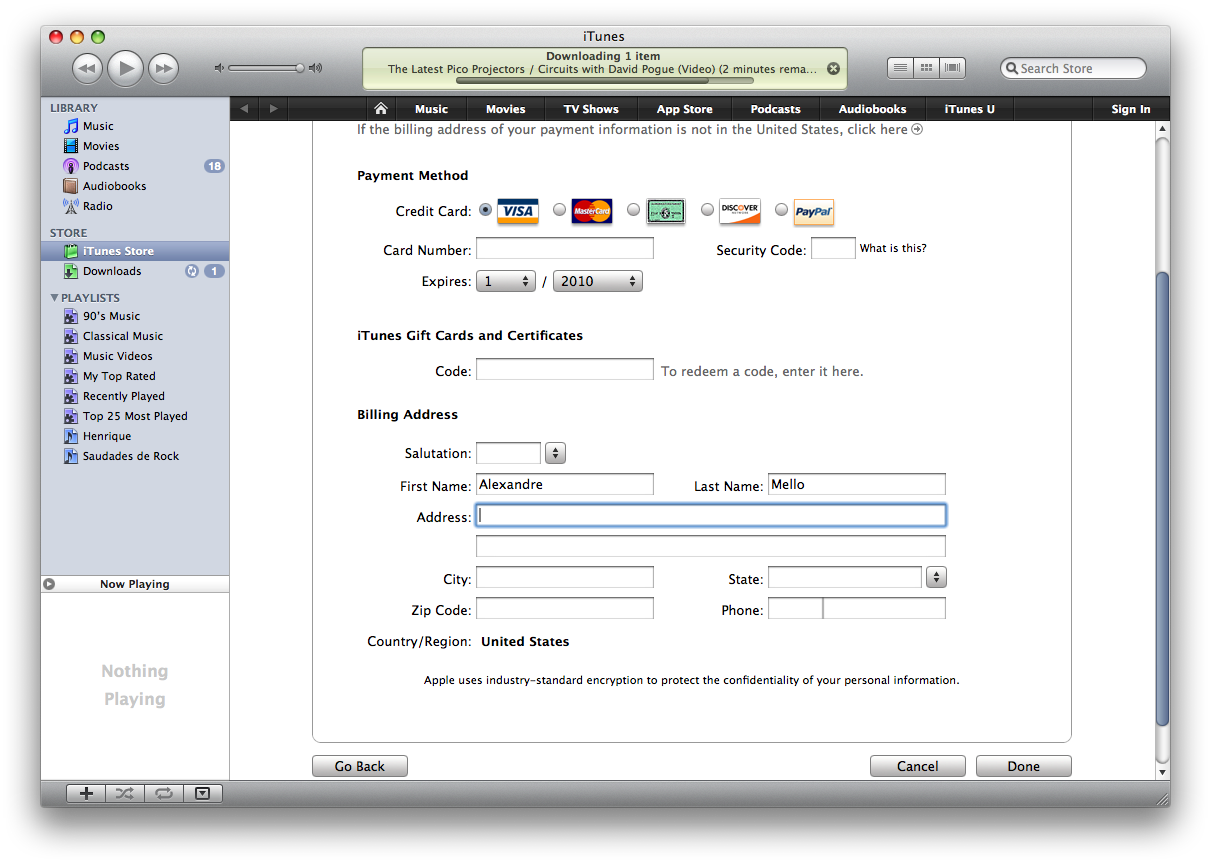Viewport: 1211px width, 863px height.
Task: Open the Salutation dropdown
Action: coord(555,454)
